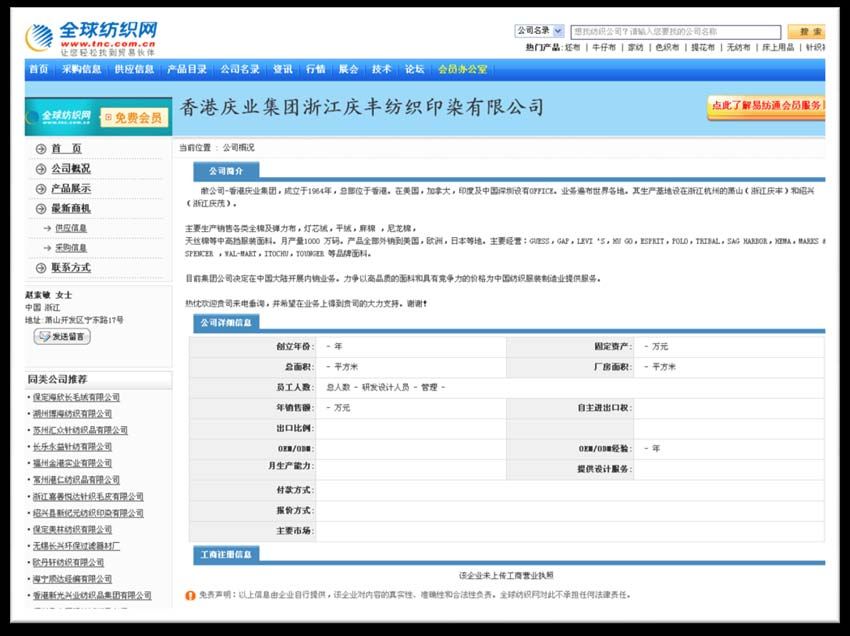The height and width of the screenshot is (636, 850).
Task: Go to 公司名录 in the navigation bar
Action: coord(240,69)
